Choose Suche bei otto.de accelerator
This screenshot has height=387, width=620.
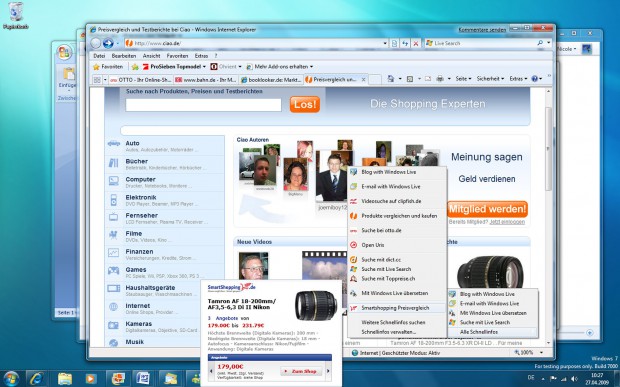pos(397,230)
